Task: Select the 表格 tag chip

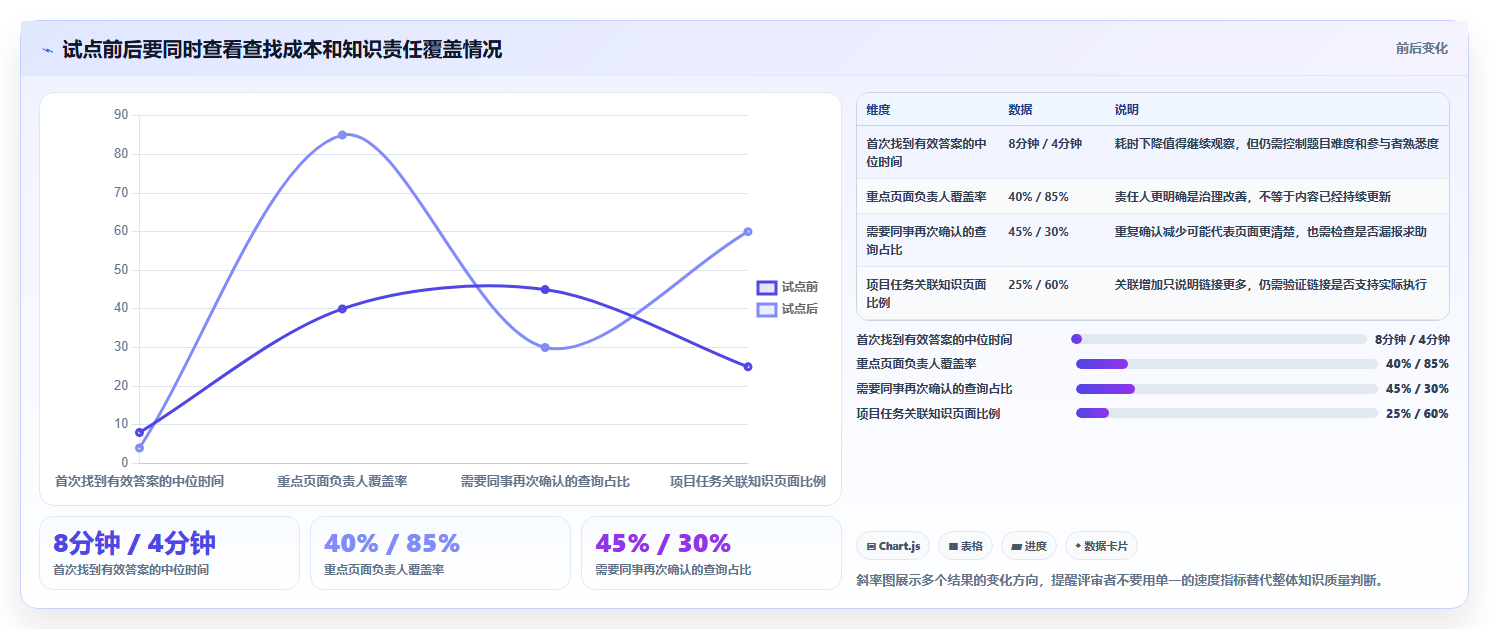Action: pos(967,546)
